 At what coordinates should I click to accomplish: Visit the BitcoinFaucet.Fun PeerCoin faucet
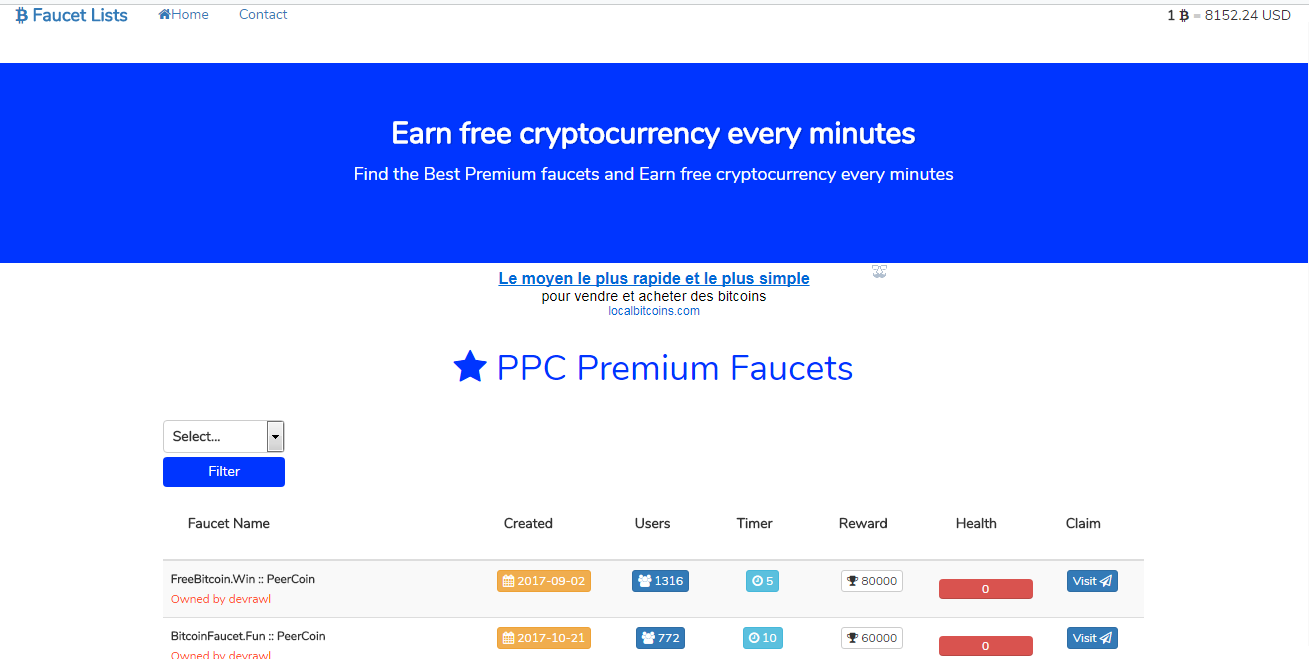[1092, 638]
